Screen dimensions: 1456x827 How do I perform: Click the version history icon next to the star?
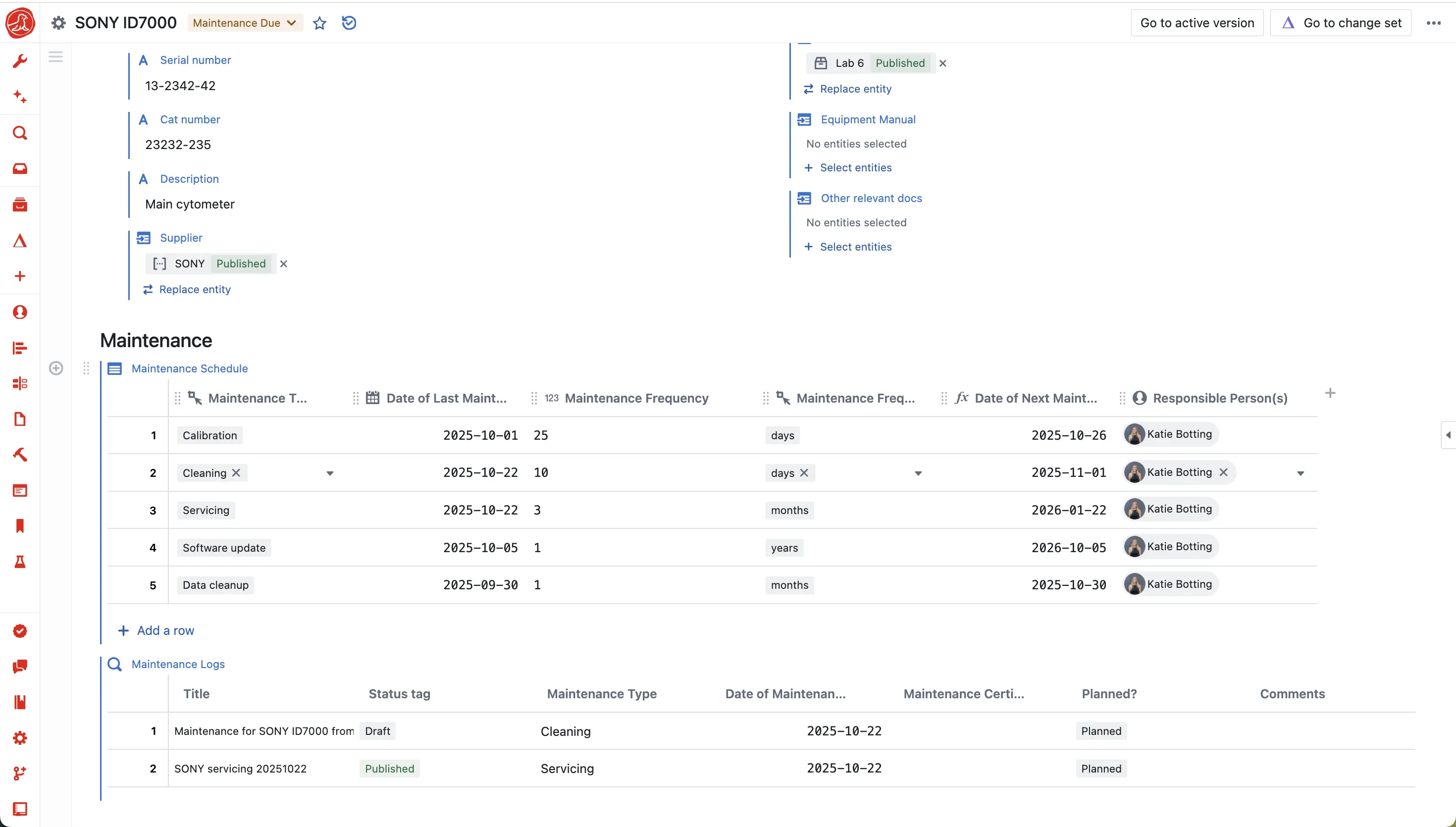click(x=349, y=23)
